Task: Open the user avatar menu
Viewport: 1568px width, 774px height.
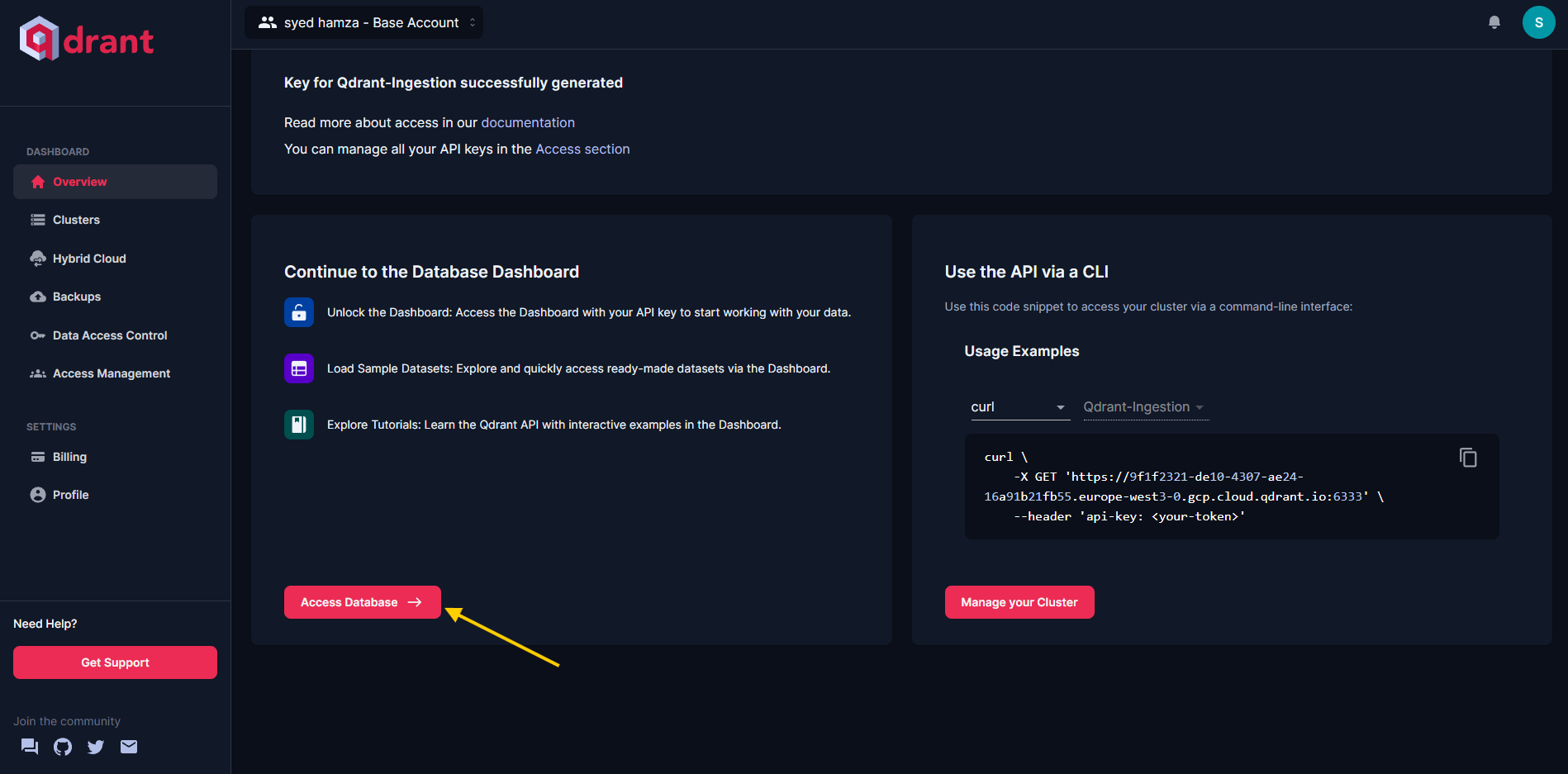Action: click(x=1537, y=22)
